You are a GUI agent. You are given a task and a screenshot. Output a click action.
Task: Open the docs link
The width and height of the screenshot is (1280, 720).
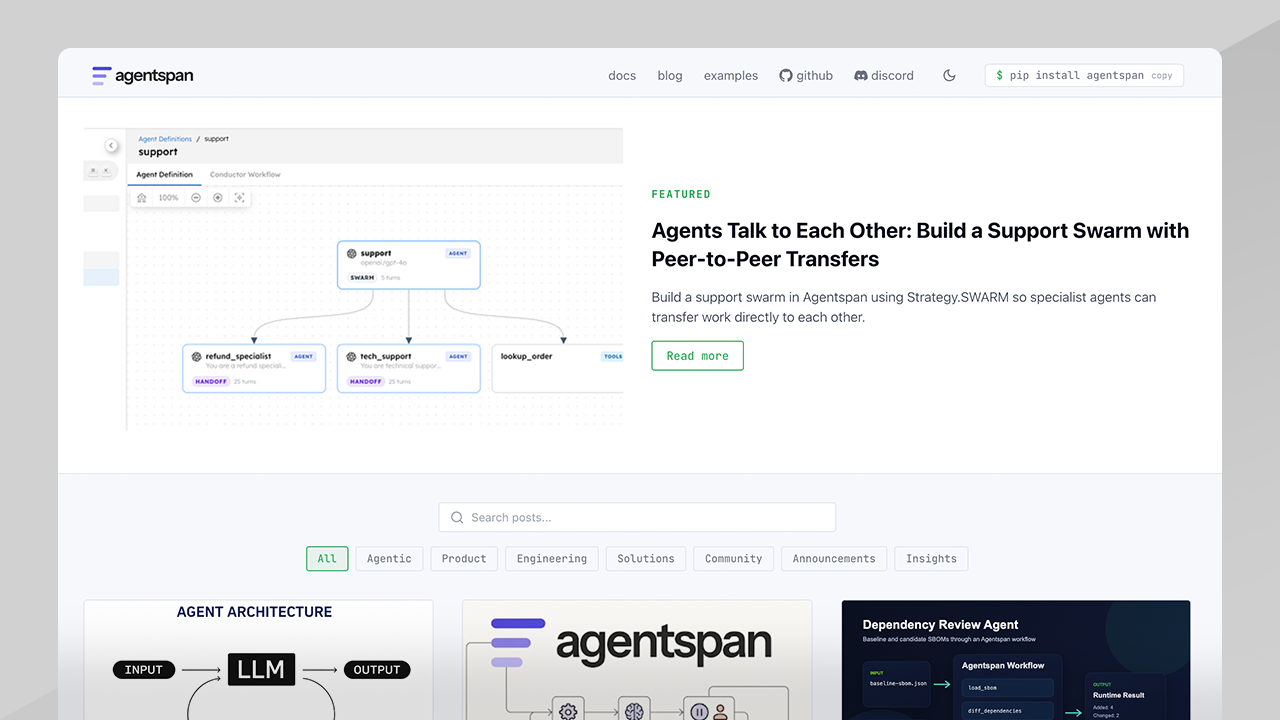tap(622, 75)
